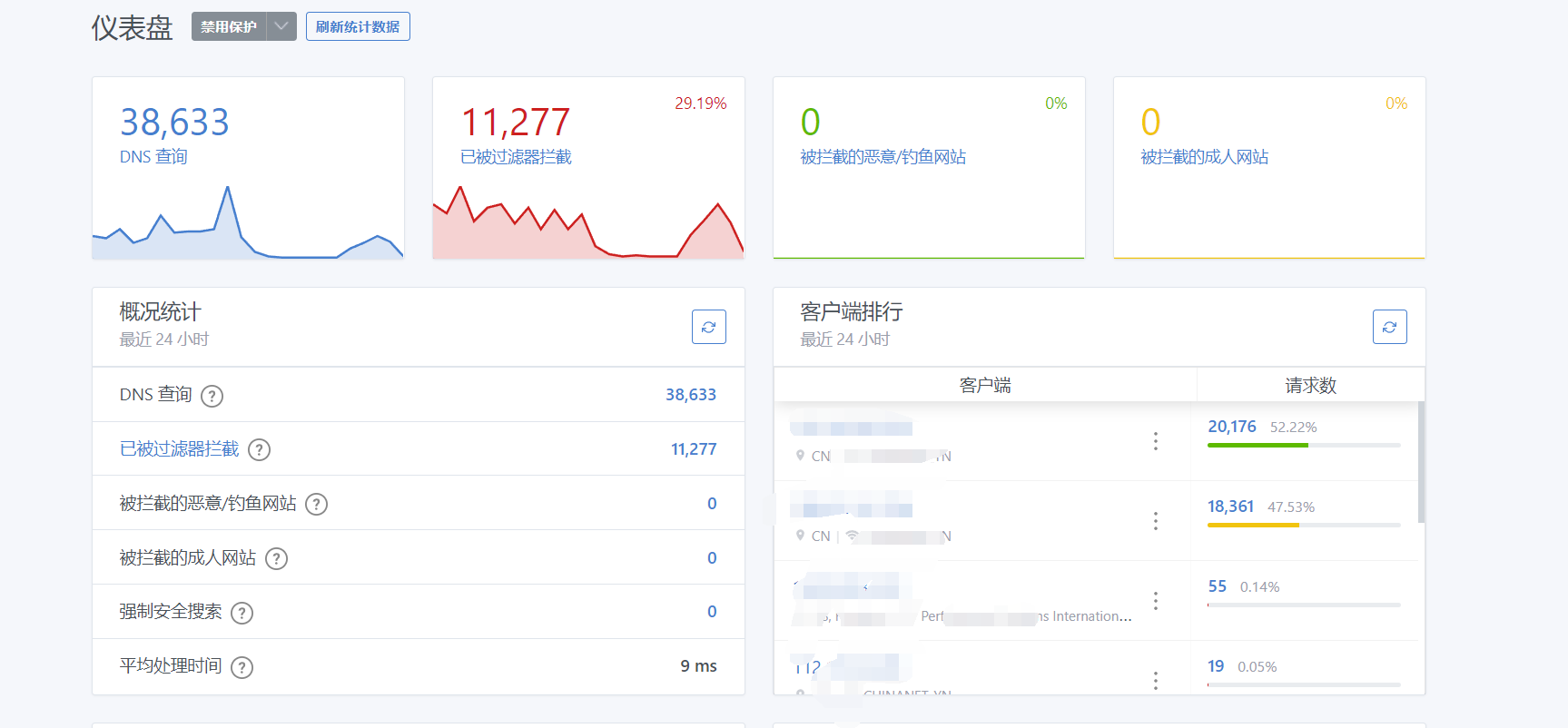Click the progress bar at 0.14%
Screen dimensions: 1568x728
[x=1304, y=605]
